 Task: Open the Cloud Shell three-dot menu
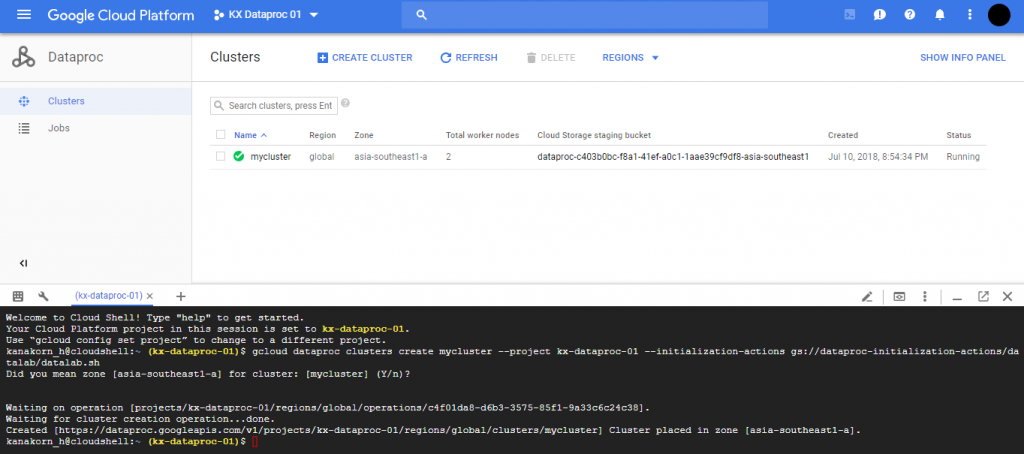coord(925,297)
